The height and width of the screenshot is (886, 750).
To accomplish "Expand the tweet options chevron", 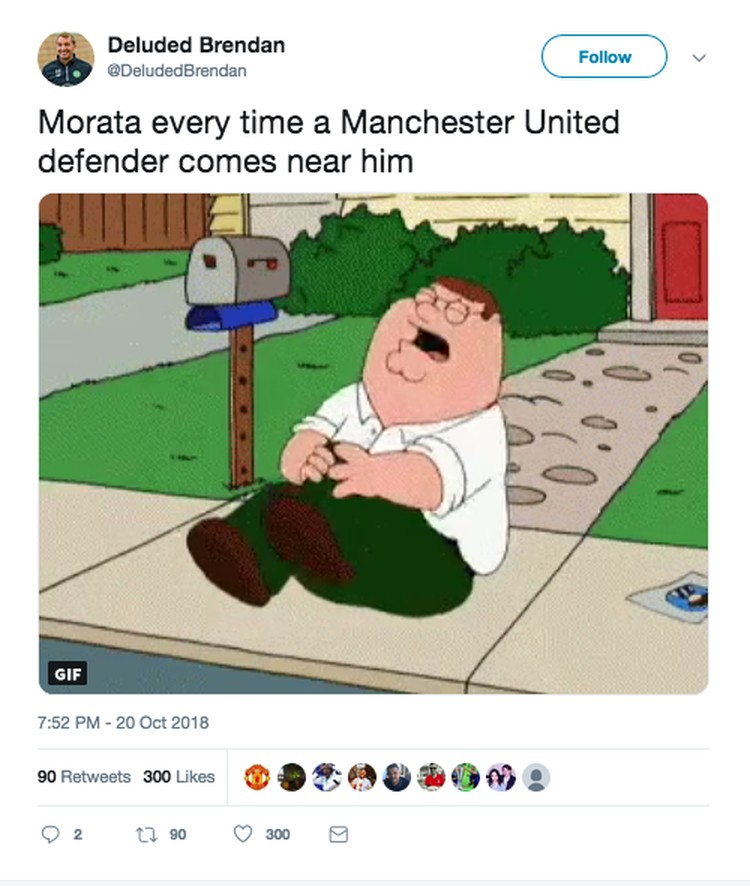I will coord(699,58).
